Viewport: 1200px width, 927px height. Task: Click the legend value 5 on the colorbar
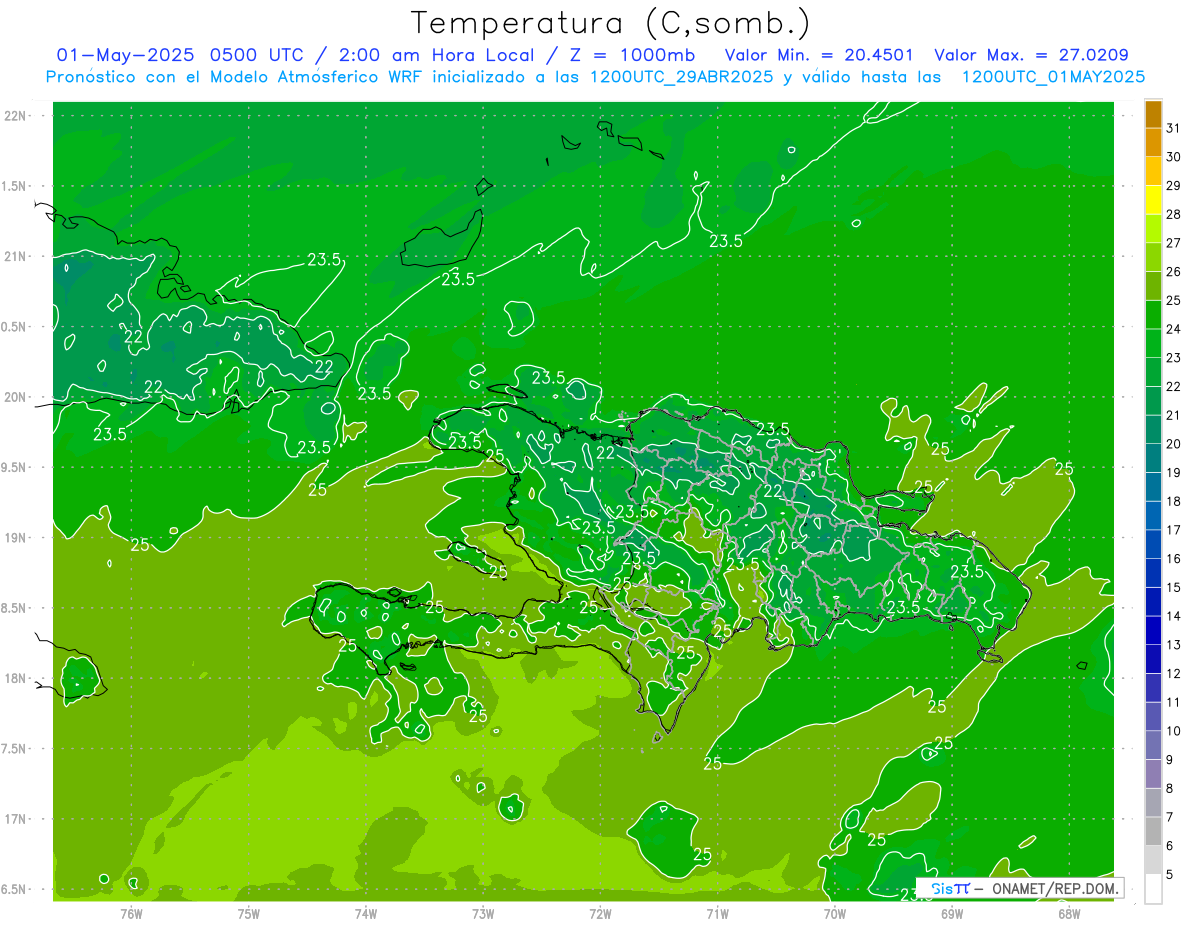pos(1170,875)
